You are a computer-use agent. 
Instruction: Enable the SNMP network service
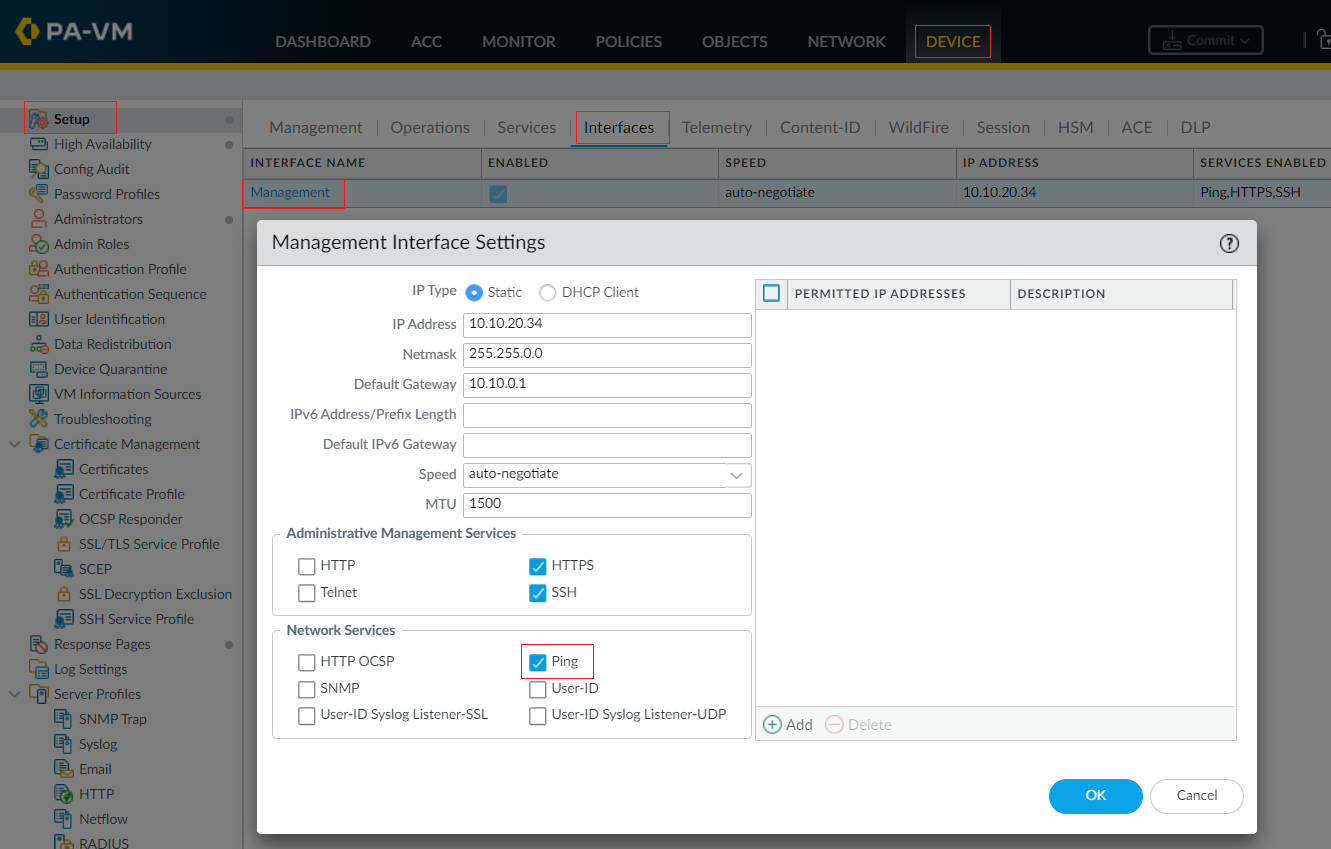coord(306,688)
